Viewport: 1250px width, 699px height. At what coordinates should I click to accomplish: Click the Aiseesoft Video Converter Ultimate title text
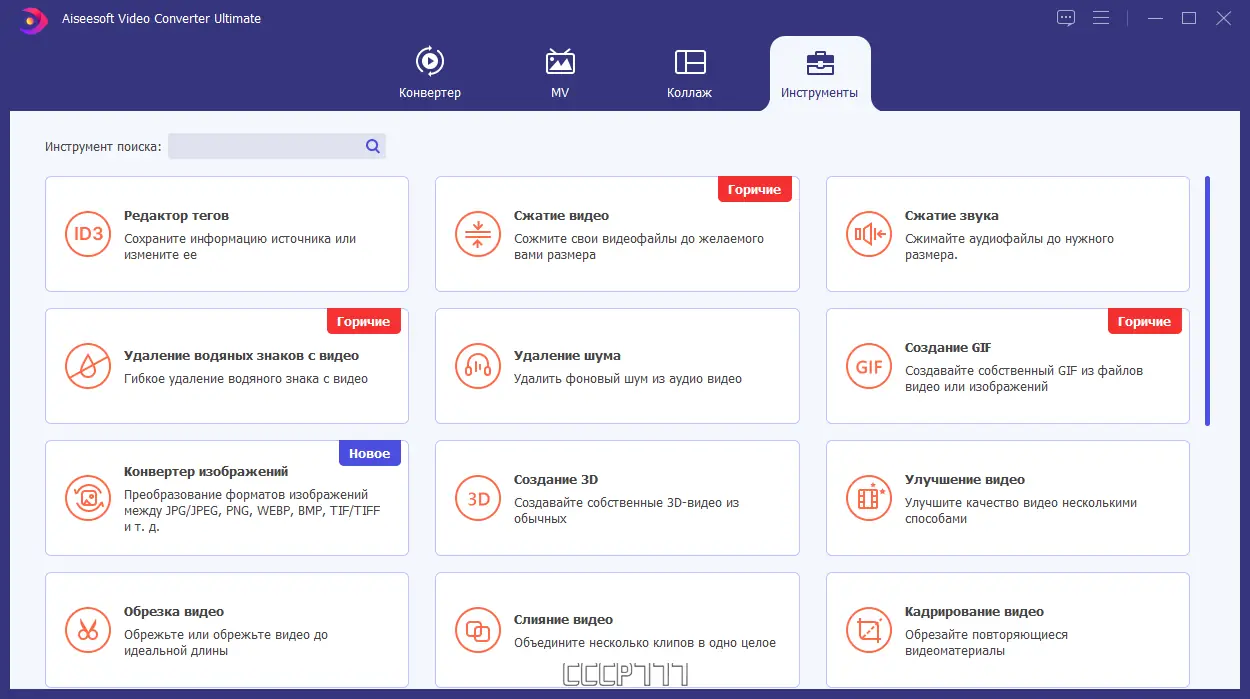pos(161,18)
